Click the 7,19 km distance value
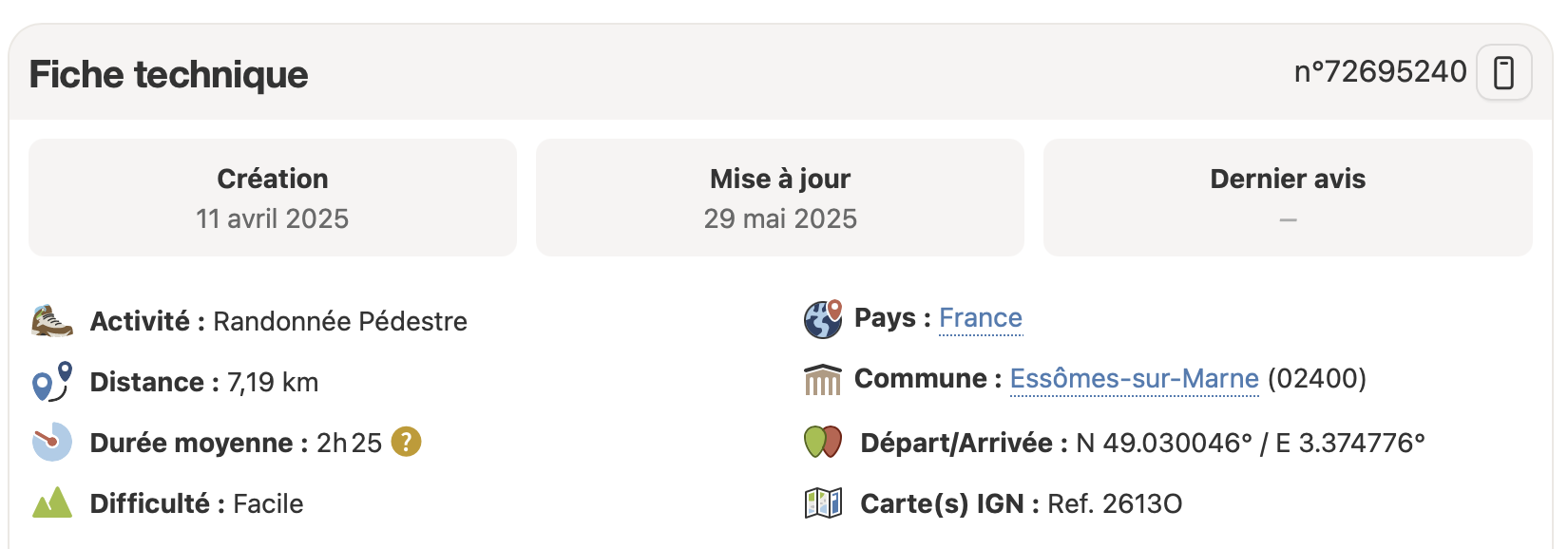The height and width of the screenshot is (549, 1568). (x=273, y=382)
